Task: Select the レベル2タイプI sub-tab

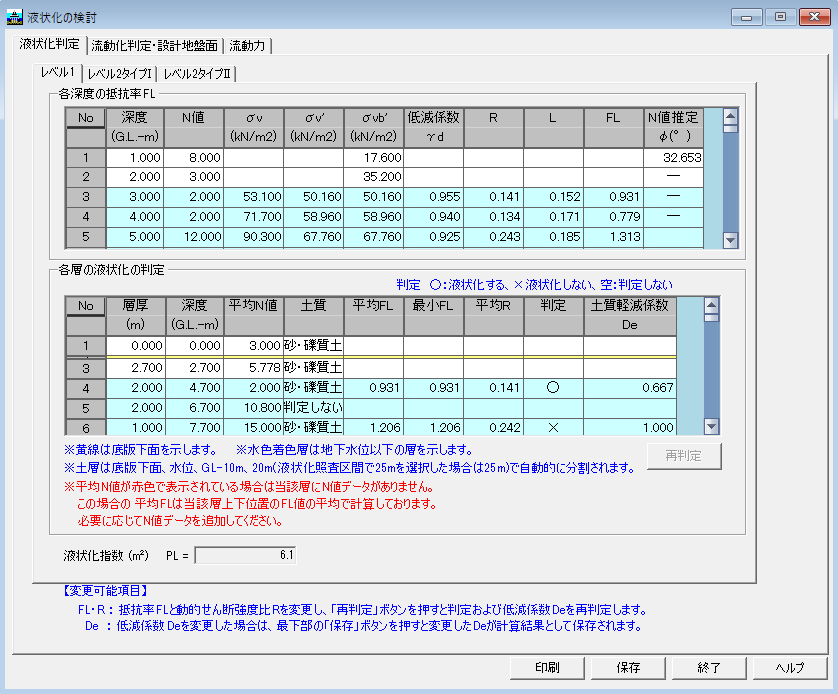Action: [x=119, y=74]
